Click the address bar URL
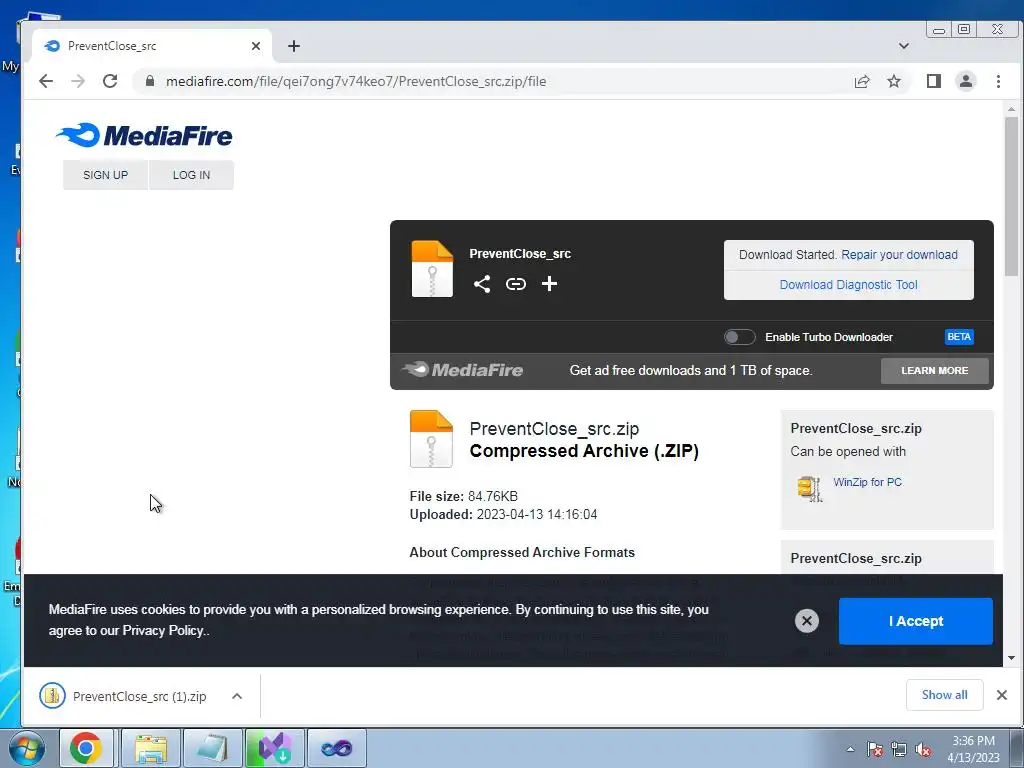This screenshot has width=1024, height=768. coord(356,82)
